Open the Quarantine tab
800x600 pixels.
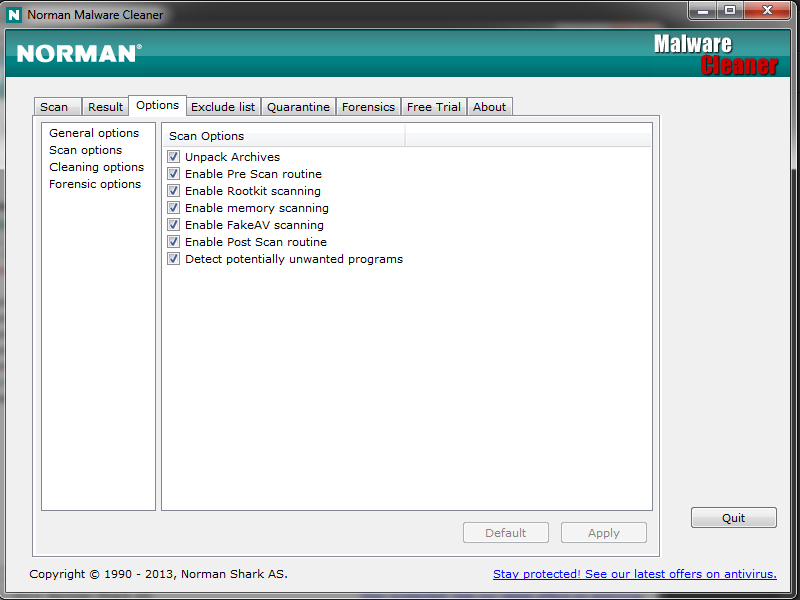coord(298,107)
